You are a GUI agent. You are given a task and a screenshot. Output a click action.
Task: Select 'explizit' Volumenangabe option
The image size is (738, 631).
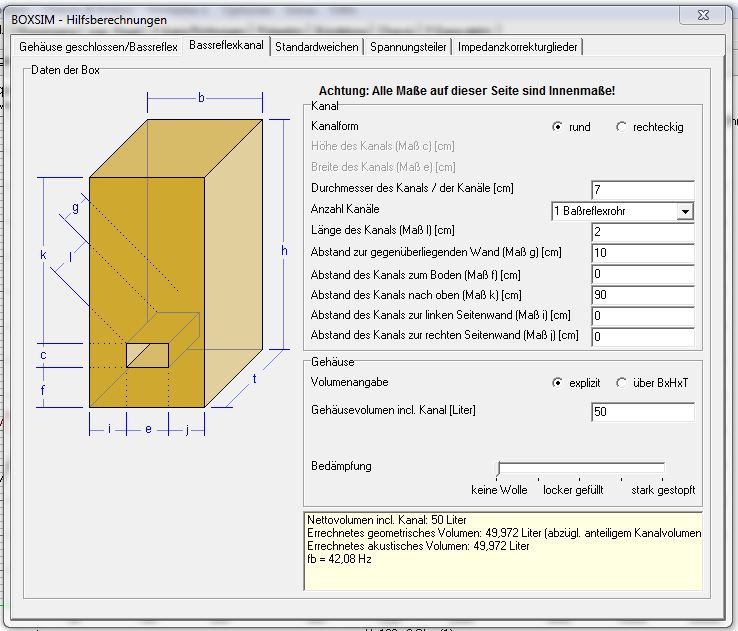(557, 383)
